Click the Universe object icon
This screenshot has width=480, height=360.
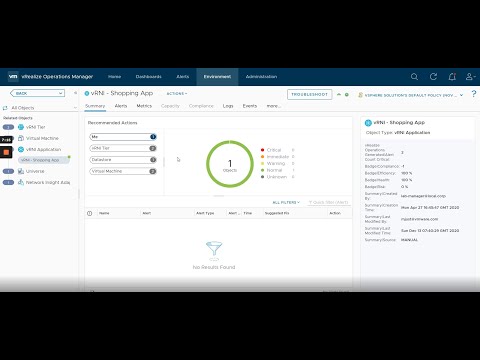[x=21, y=171]
